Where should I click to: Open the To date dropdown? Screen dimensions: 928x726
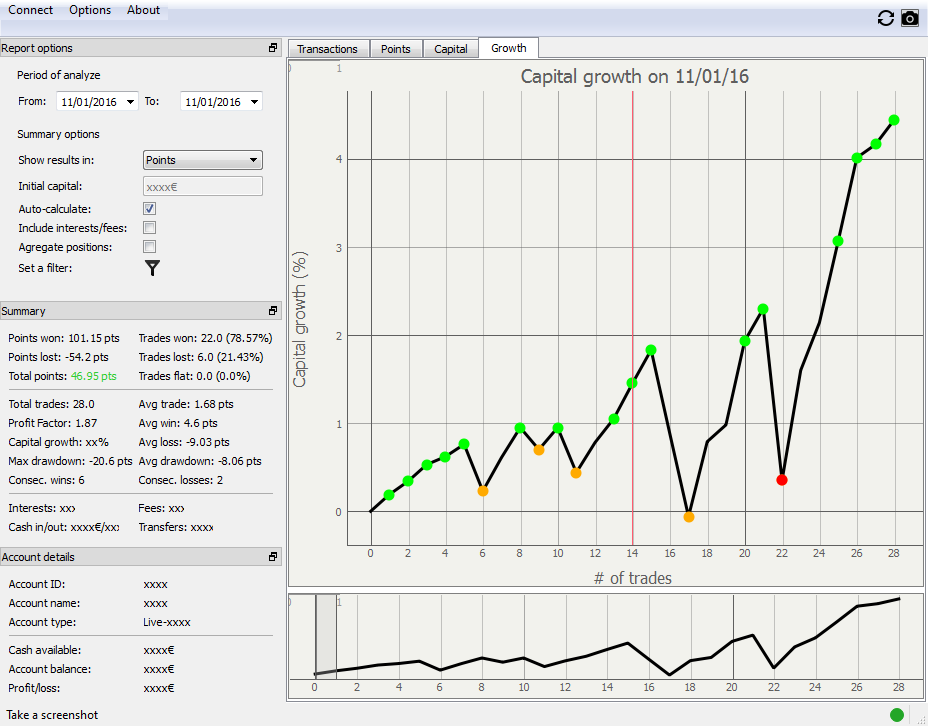pyautogui.click(x=255, y=102)
